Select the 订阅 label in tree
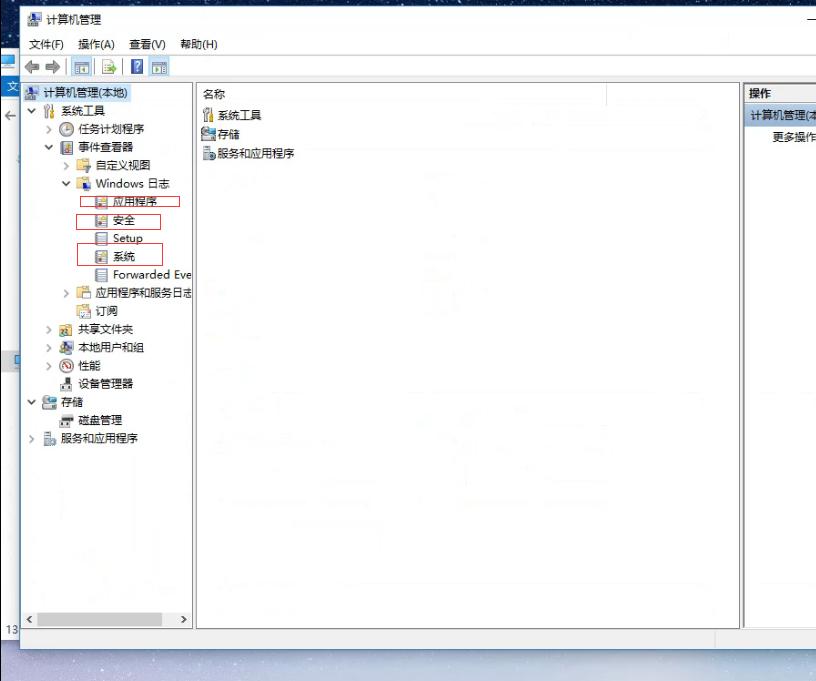 tap(106, 311)
